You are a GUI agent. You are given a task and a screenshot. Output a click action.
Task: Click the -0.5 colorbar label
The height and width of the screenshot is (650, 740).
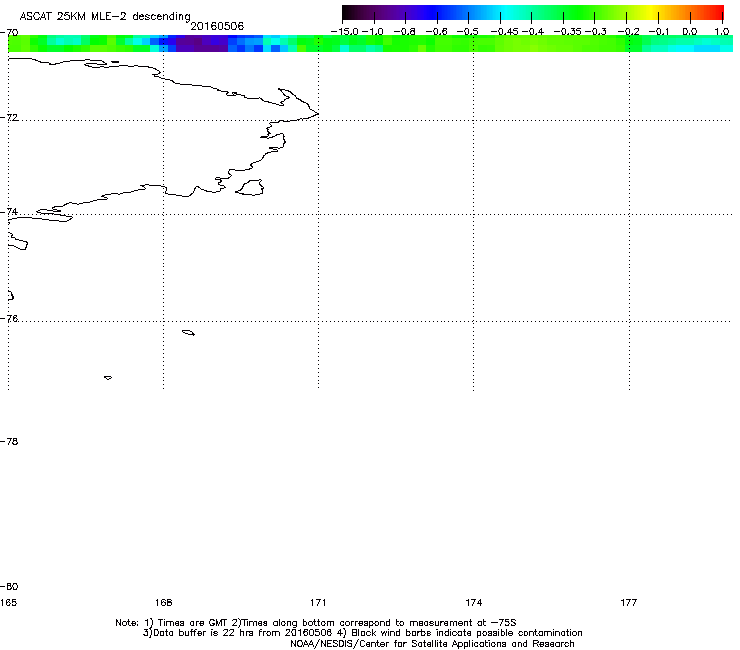click(x=468, y=31)
